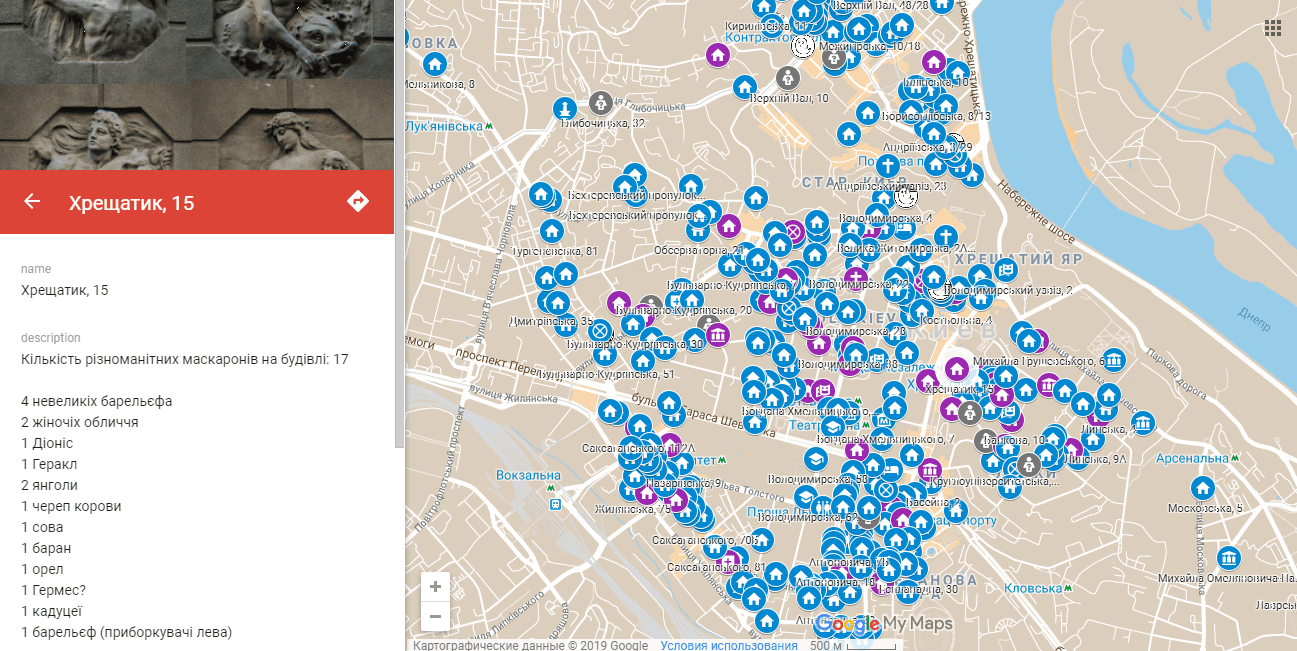Open directions to Хрещатик, 15
The width and height of the screenshot is (1297, 651).
click(357, 202)
